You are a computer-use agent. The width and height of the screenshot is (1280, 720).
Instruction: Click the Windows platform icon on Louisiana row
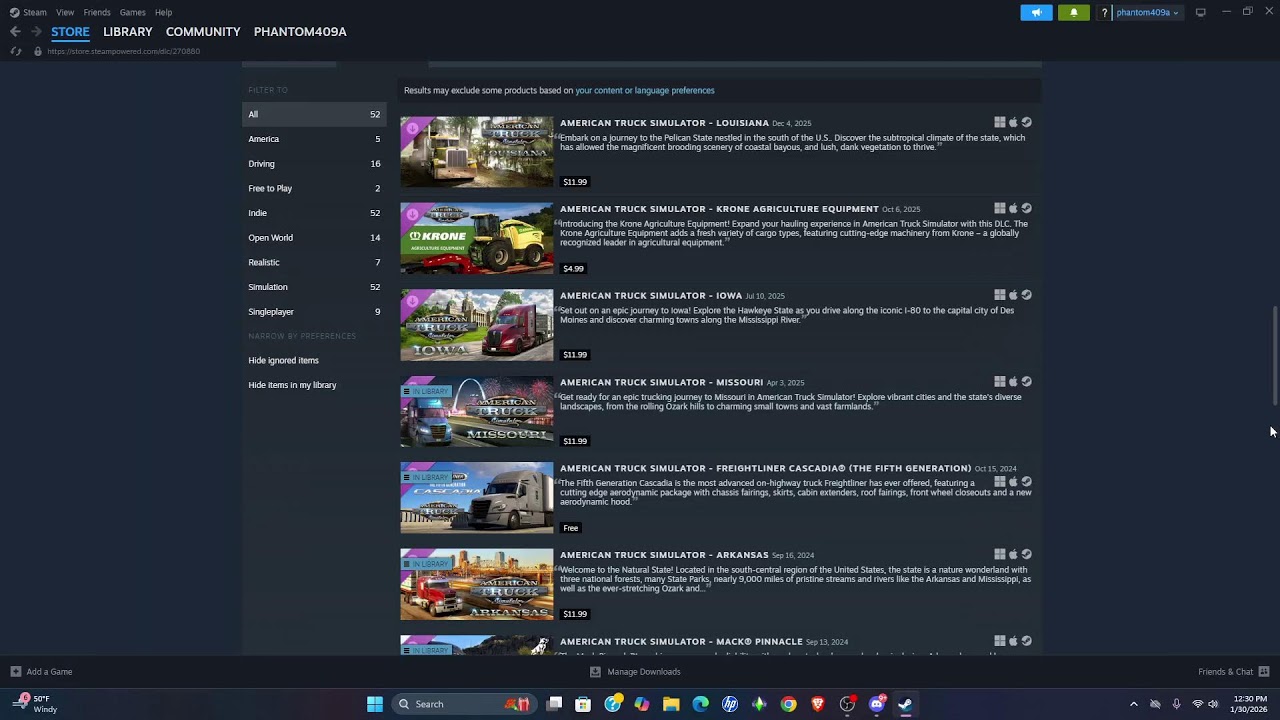[x=1000, y=123]
